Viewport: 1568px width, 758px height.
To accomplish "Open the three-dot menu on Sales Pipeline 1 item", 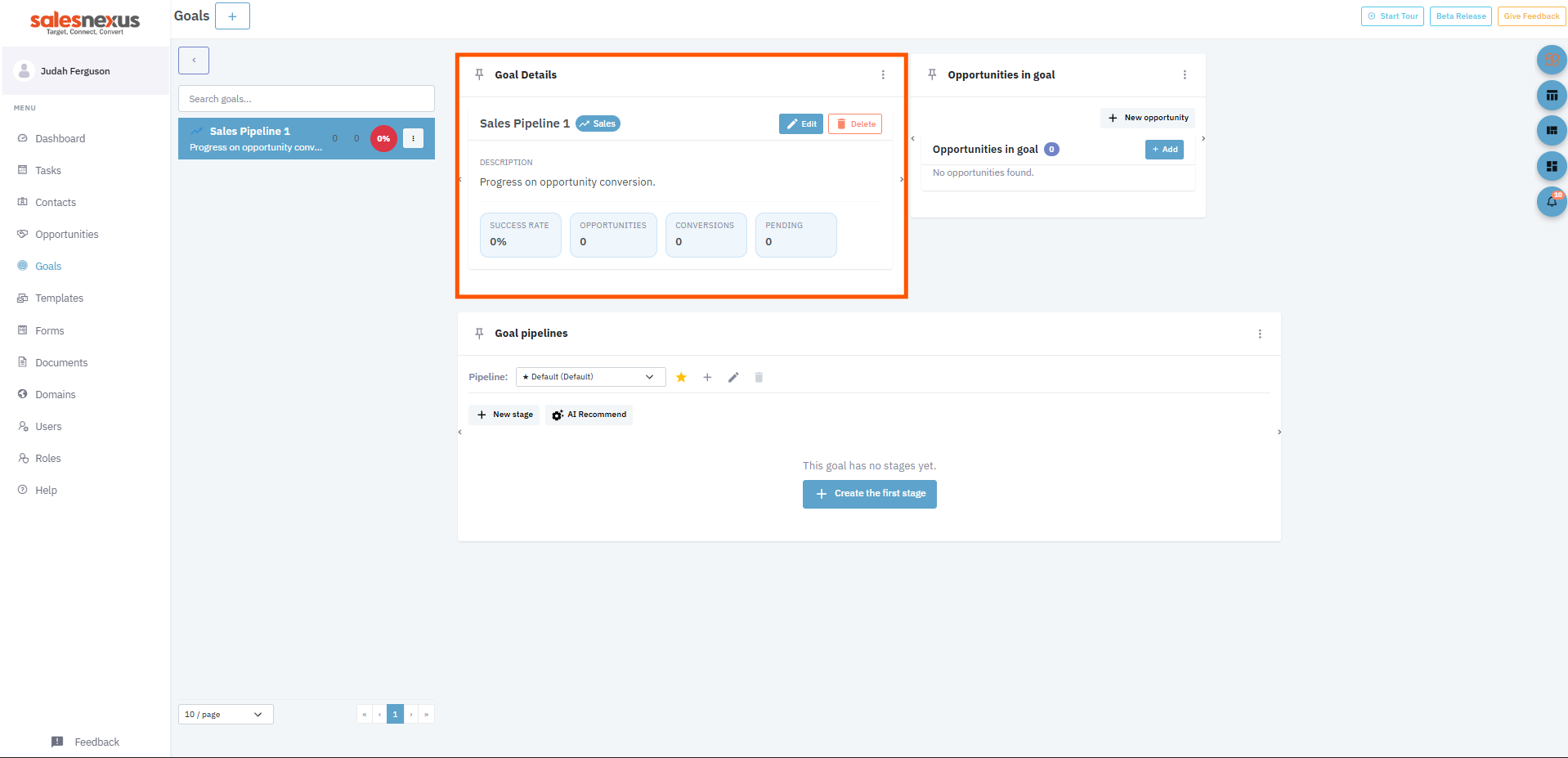I will [x=414, y=138].
